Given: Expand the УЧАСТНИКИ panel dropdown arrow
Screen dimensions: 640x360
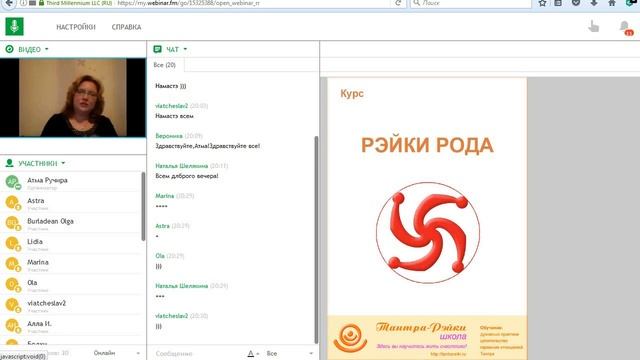Looking at the screenshot, I should 63,163.
